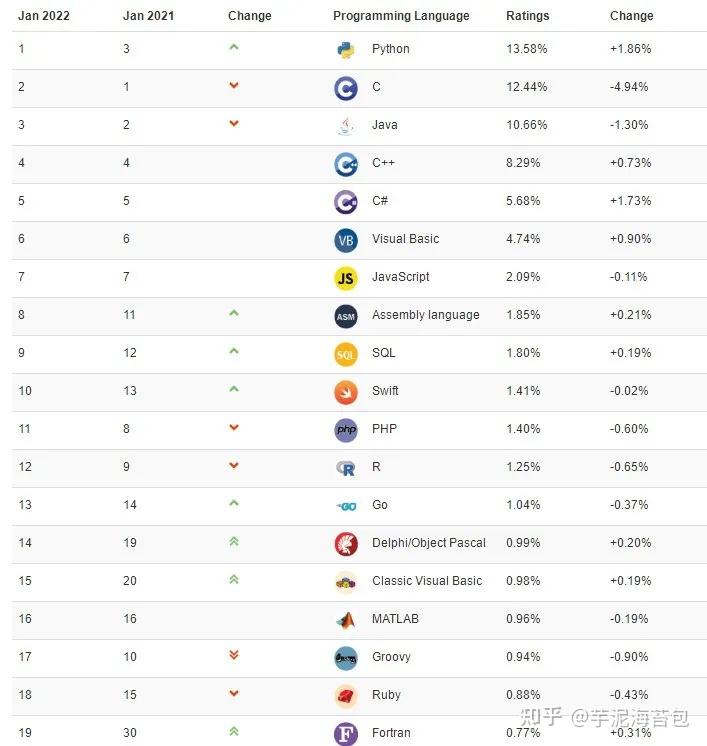This screenshot has width=707, height=746.
Task: Click the Go language rating 1.04%
Action: (523, 505)
